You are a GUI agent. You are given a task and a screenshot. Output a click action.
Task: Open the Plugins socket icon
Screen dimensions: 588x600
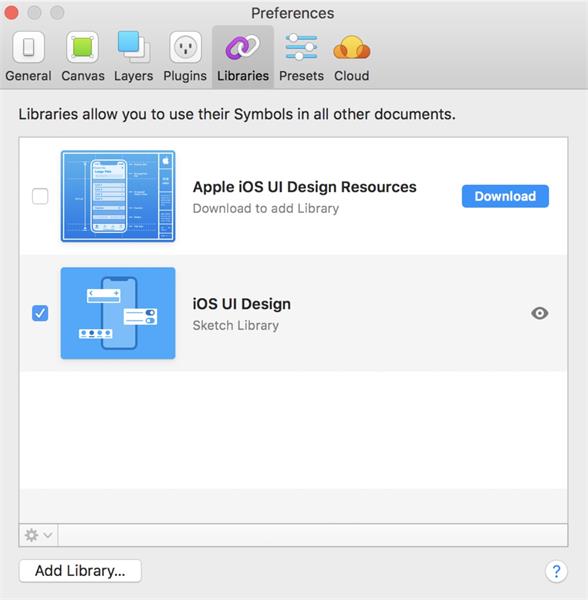185,47
